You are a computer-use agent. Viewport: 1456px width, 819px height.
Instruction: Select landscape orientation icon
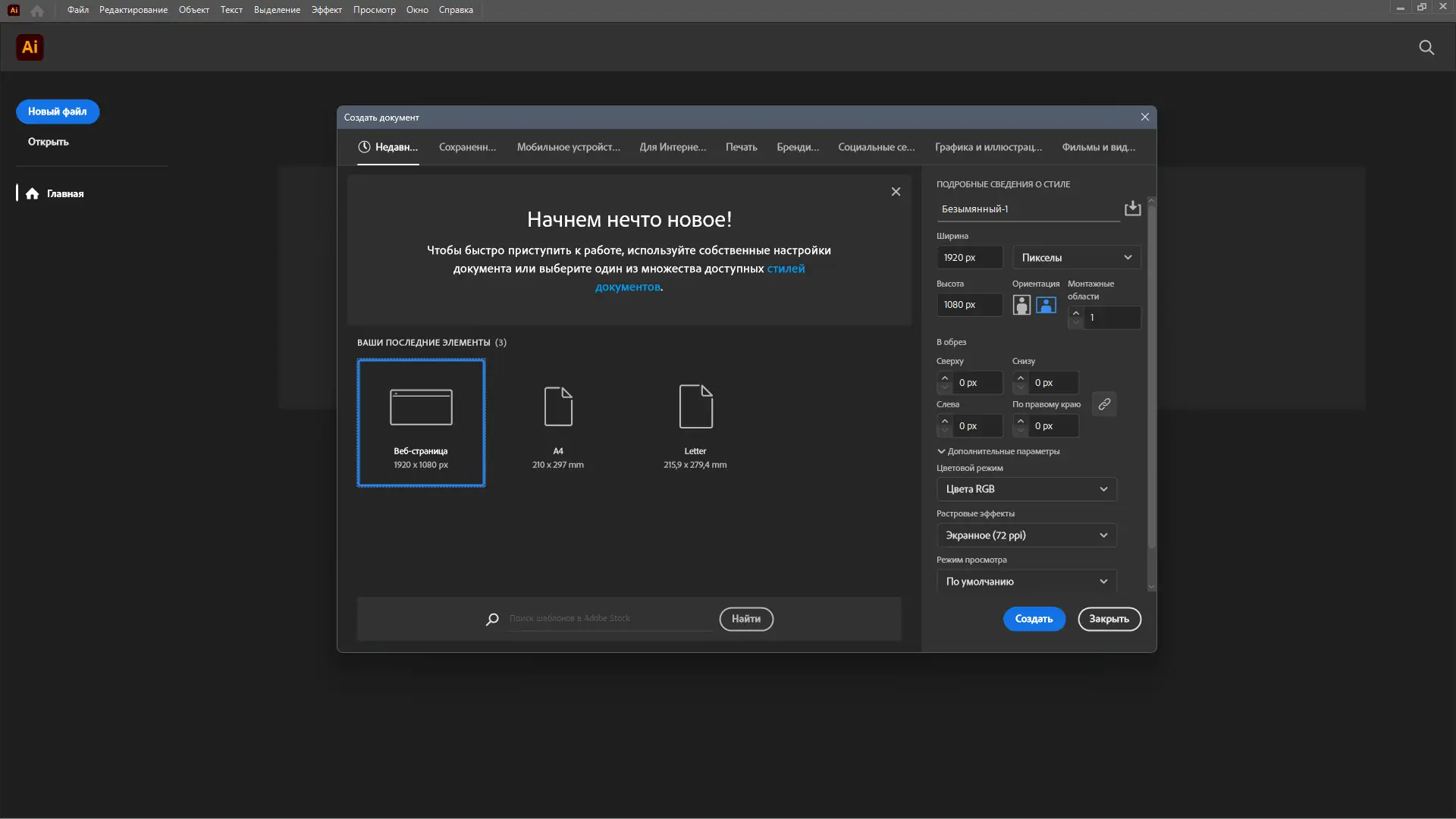(x=1046, y=305)
